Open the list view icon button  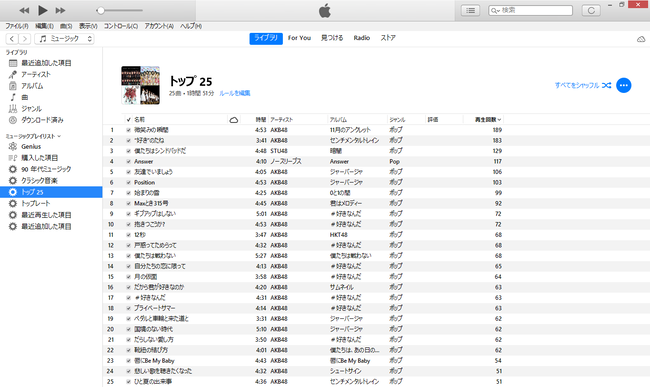click(x=471, y=10)
